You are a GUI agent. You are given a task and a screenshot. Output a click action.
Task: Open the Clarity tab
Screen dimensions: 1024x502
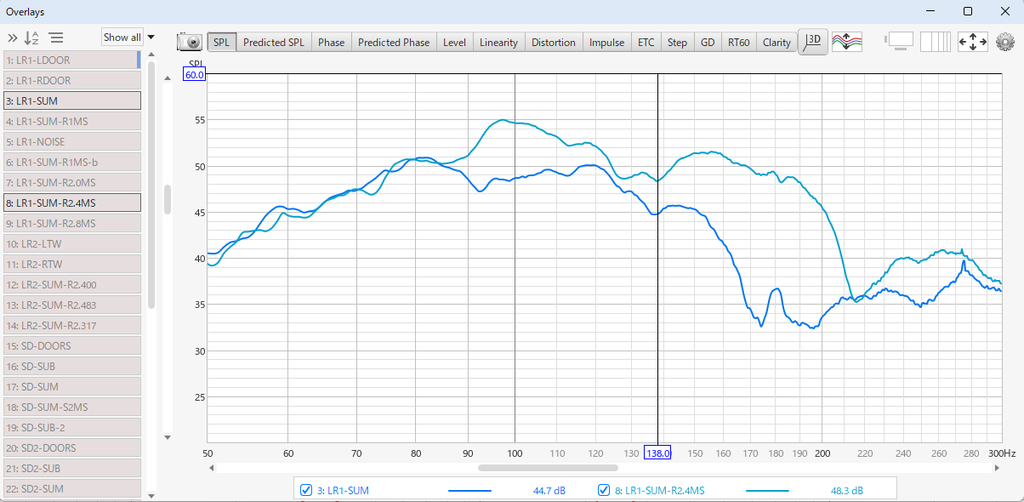coord(776,42)
